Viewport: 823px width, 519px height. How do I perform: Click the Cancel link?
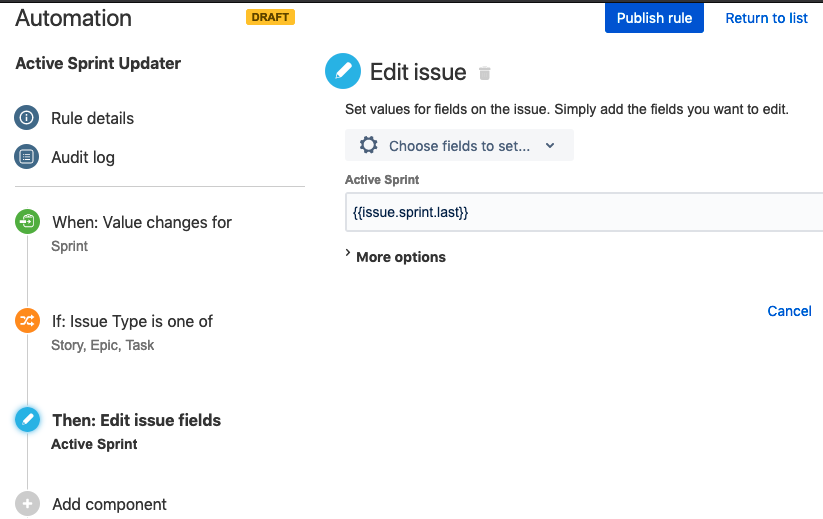[x=789, y=311]
